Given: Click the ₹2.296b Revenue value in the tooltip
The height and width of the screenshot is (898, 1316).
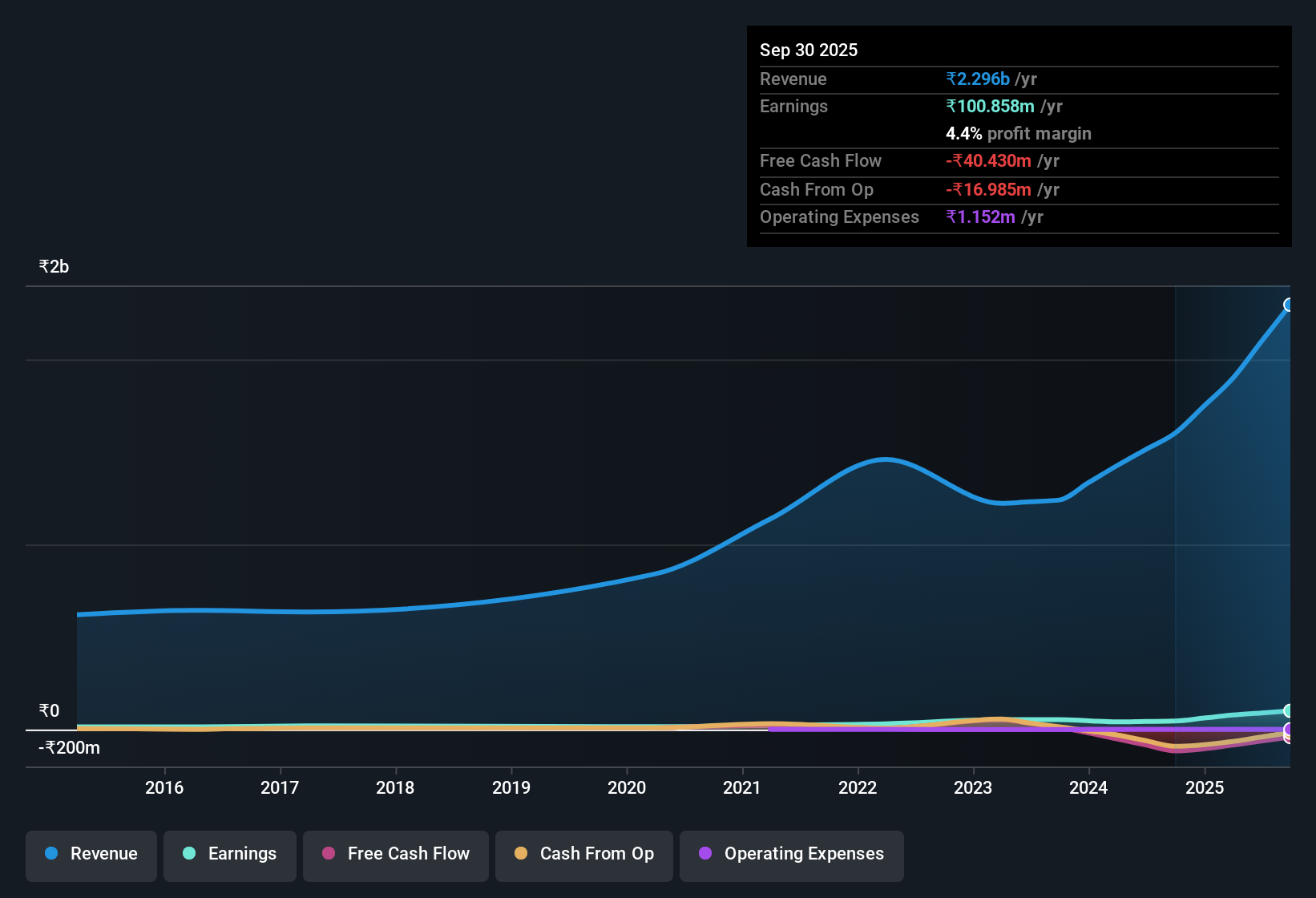Looking at the screenshot, I should [977, 79].
